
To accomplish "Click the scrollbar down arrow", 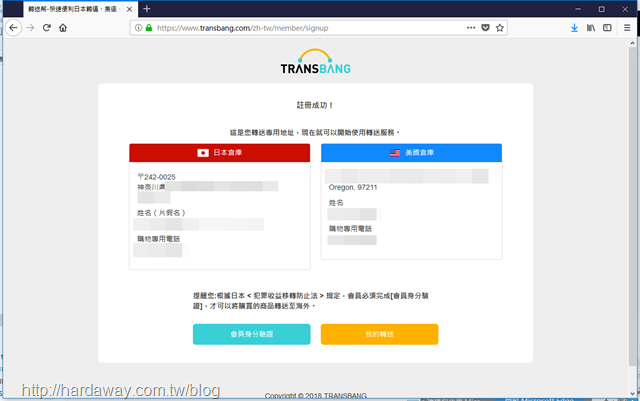I will (x=632, y=394).
